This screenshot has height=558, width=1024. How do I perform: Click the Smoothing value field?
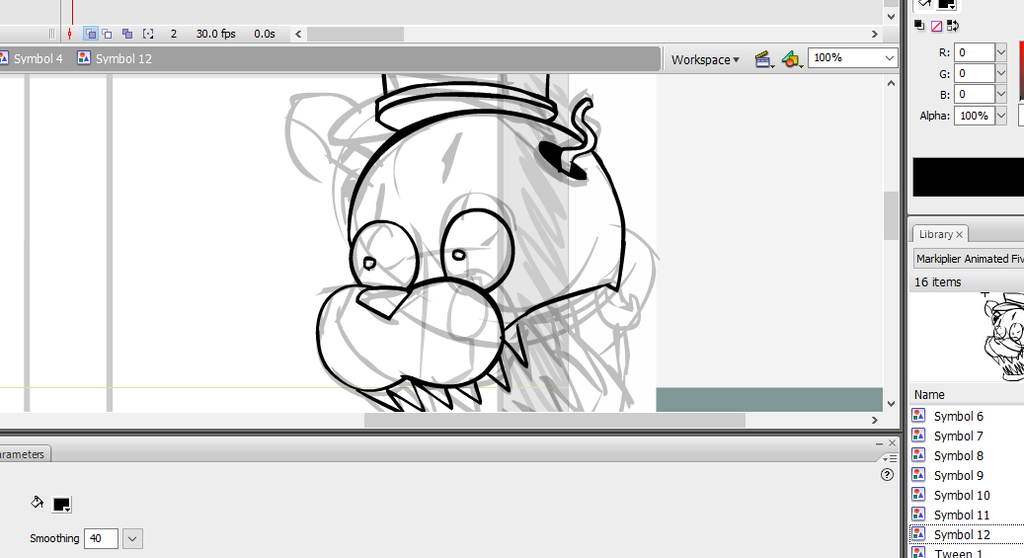(101, 538)
